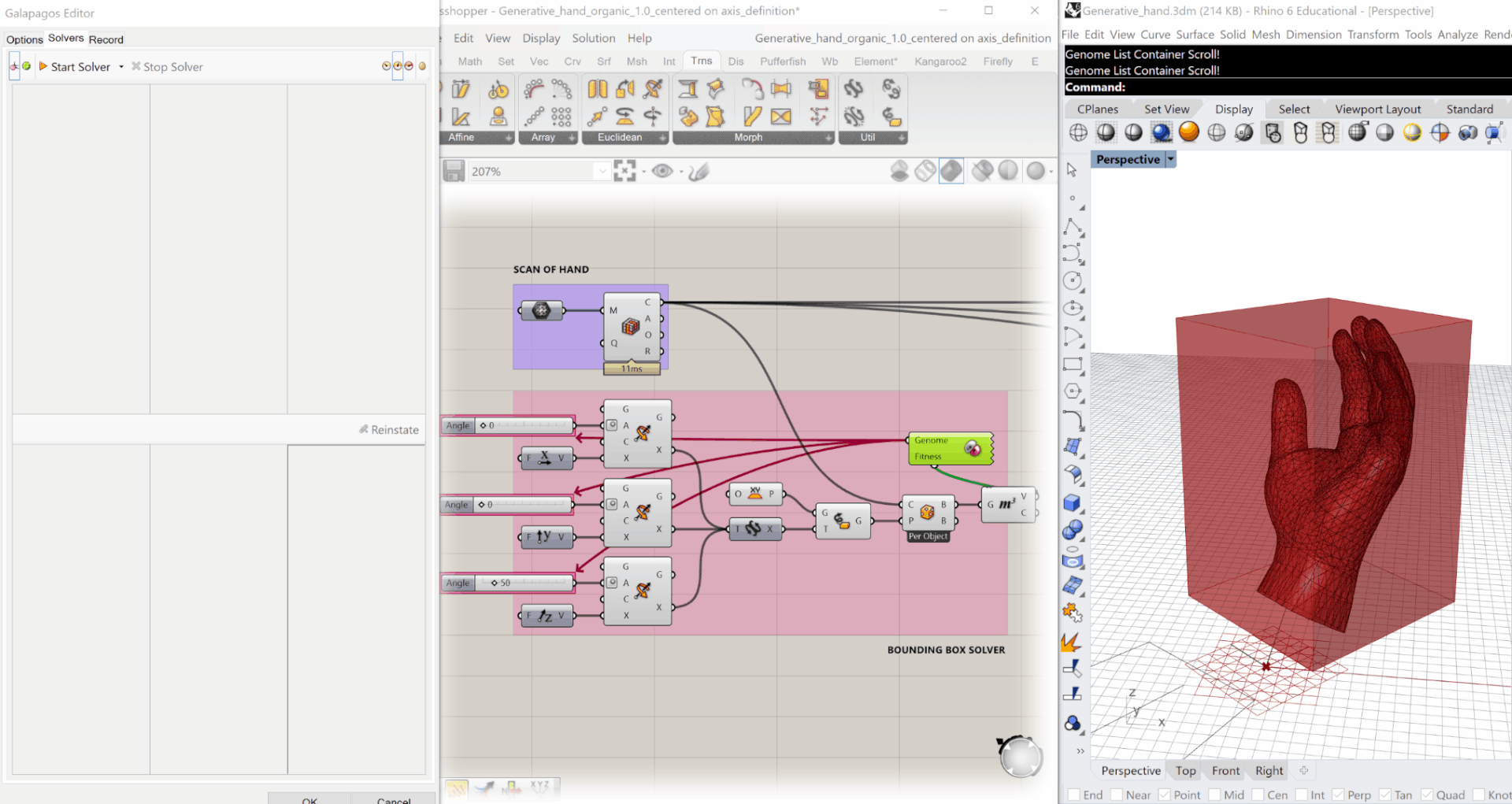This screenshot has width=1512, height=804.
Task: Expand the Util panel
Action: coord(902,138)
